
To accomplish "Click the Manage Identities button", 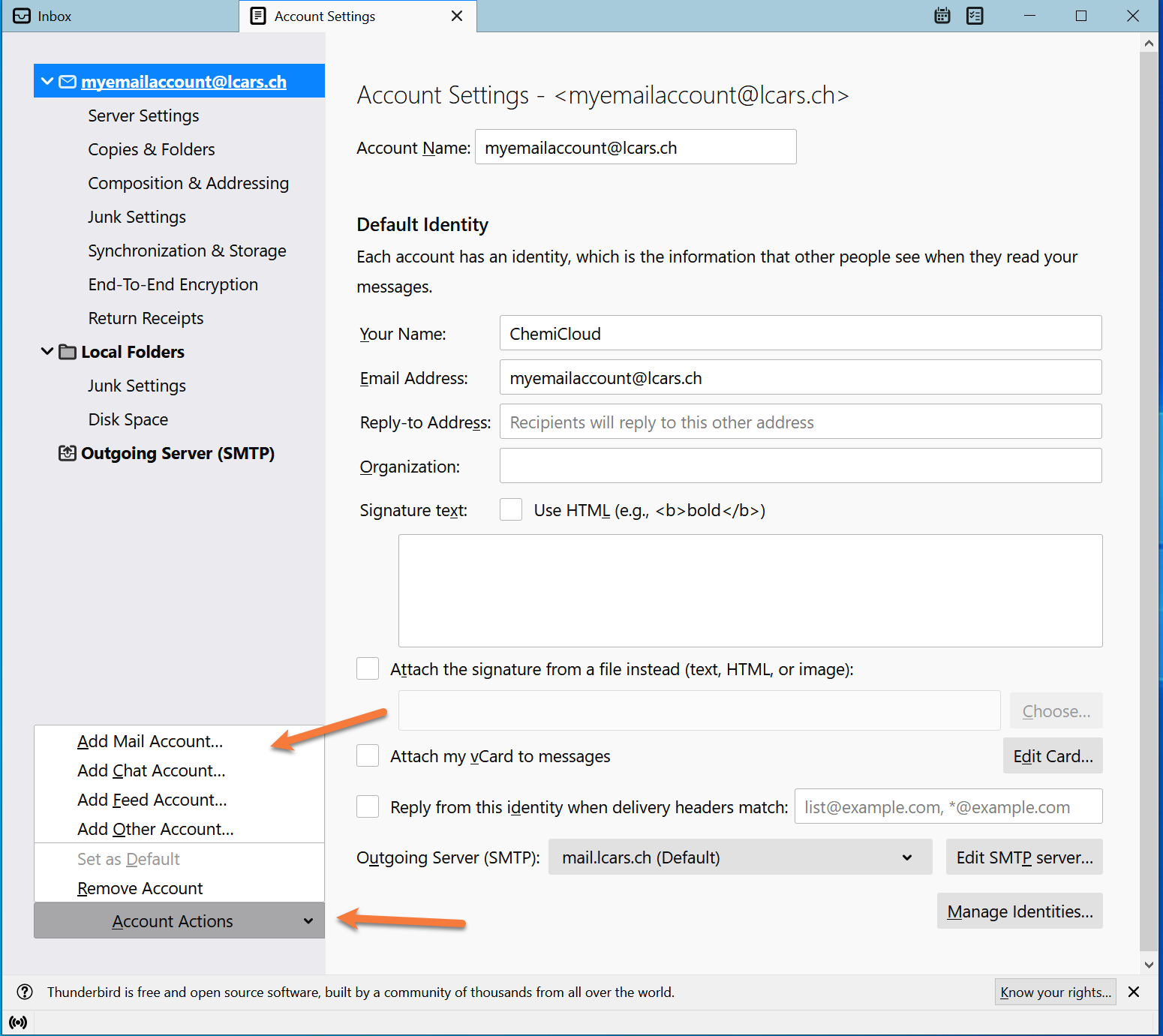I will tap(1019, 911).
